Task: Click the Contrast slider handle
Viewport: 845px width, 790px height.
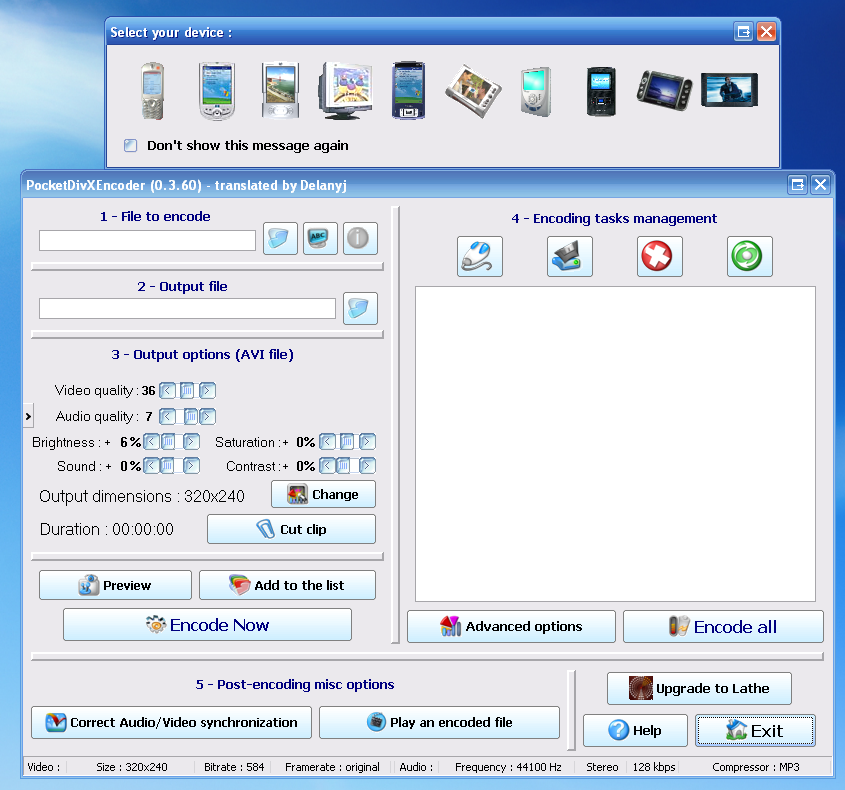Action: click(343, 466)
